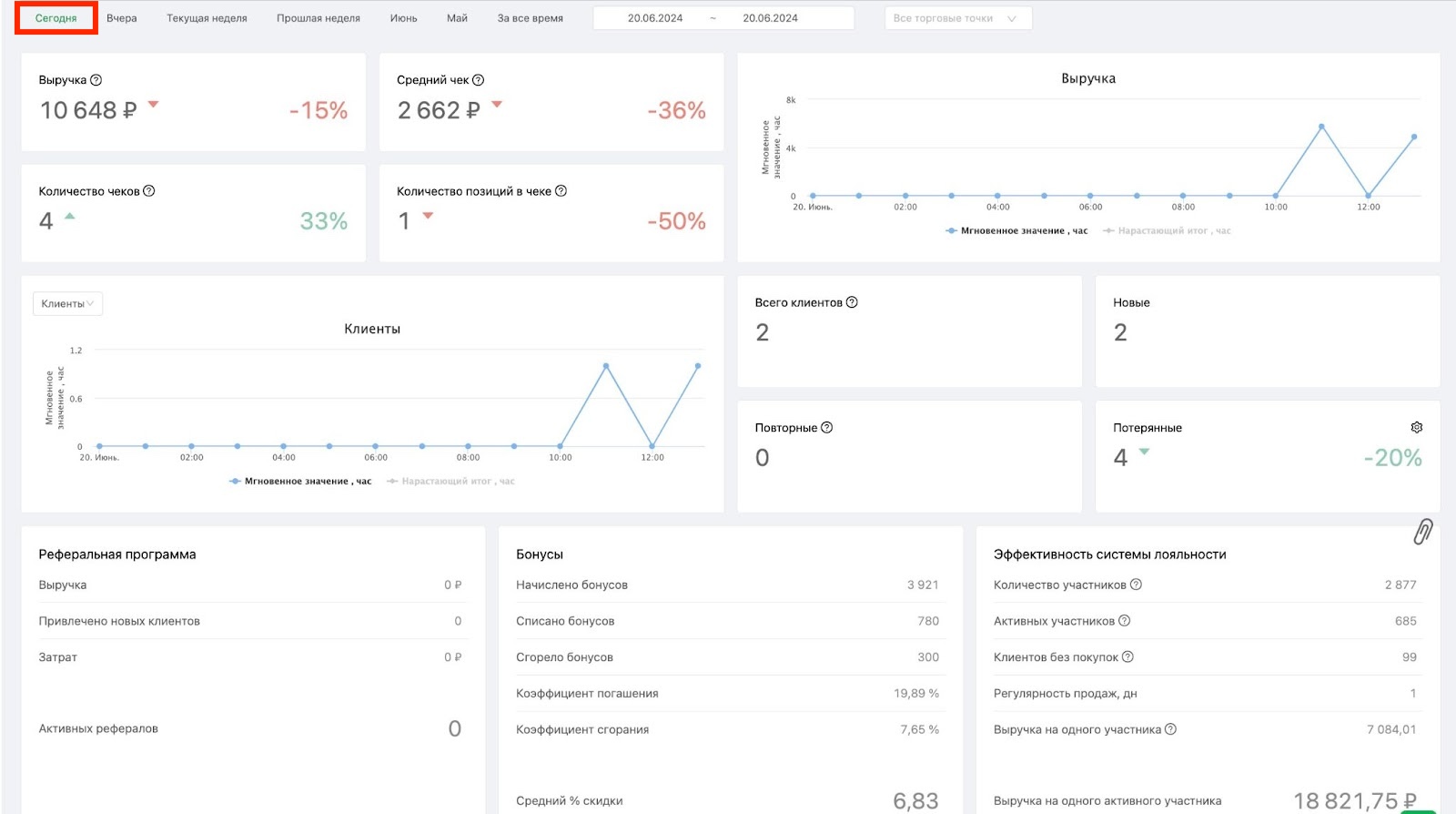Click the paperclip attachment icon
The image size is (1456, 814).
(x=1423, y=532)
